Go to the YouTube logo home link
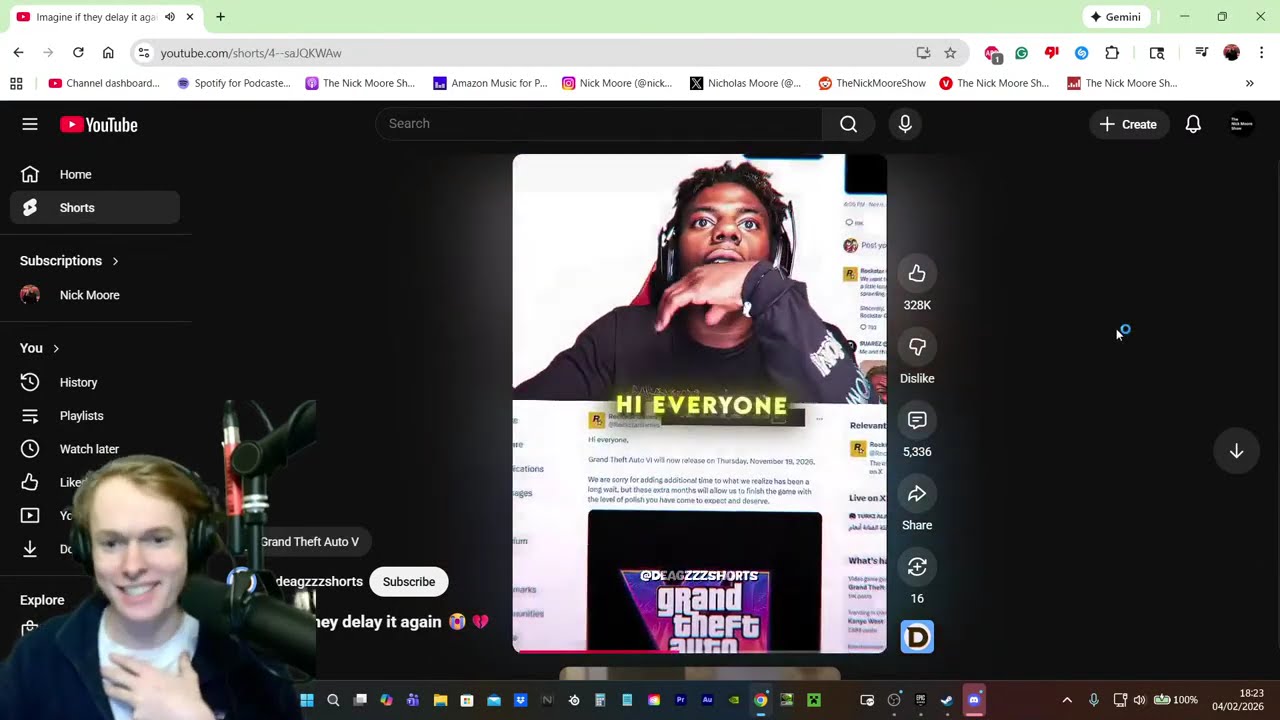Screen dimensions: 1280x720 (99, 124)
